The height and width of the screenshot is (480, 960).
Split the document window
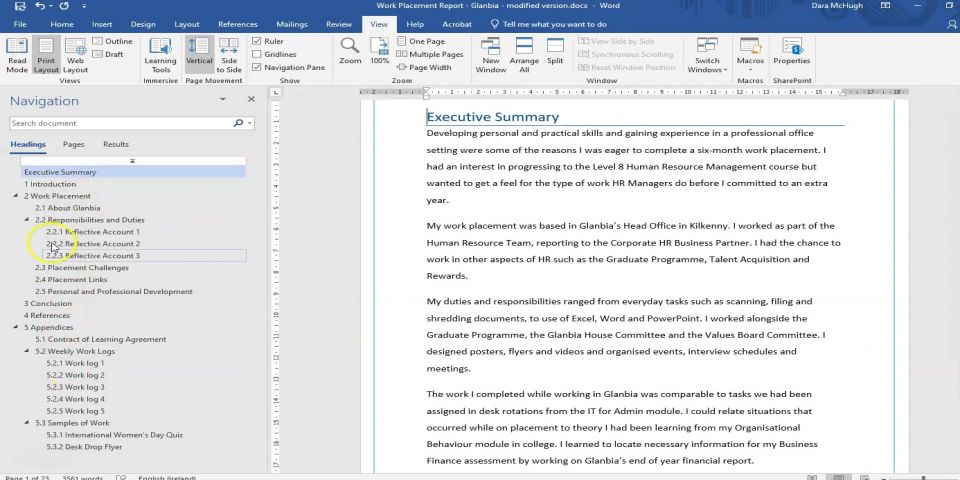pos(555,51)
